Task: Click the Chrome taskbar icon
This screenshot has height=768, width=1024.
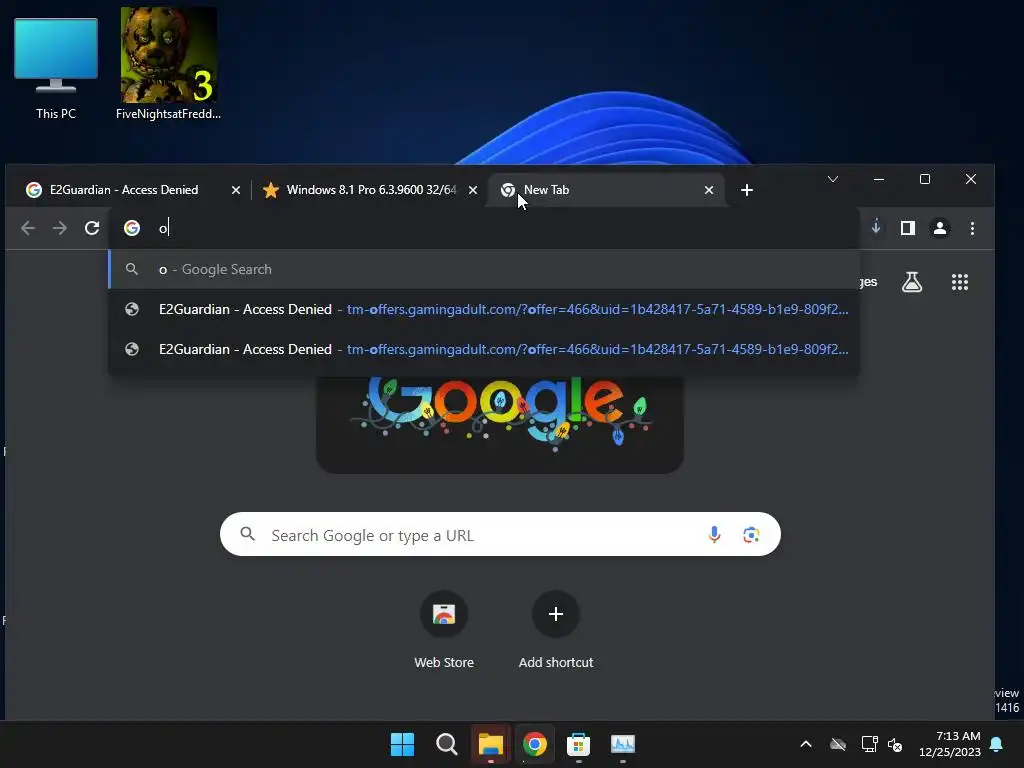Action: click(534, 744)
